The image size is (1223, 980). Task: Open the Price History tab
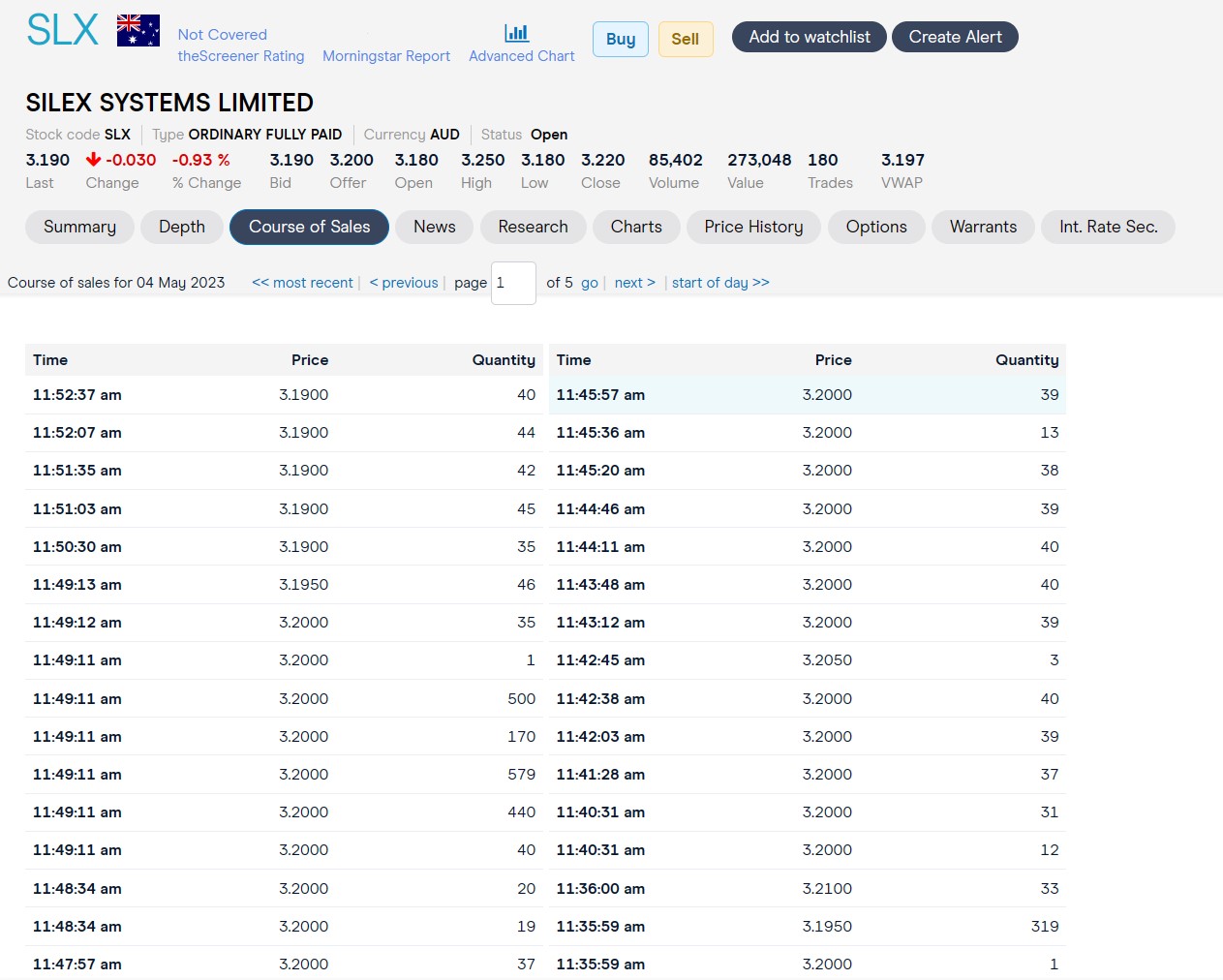point(753,227)
